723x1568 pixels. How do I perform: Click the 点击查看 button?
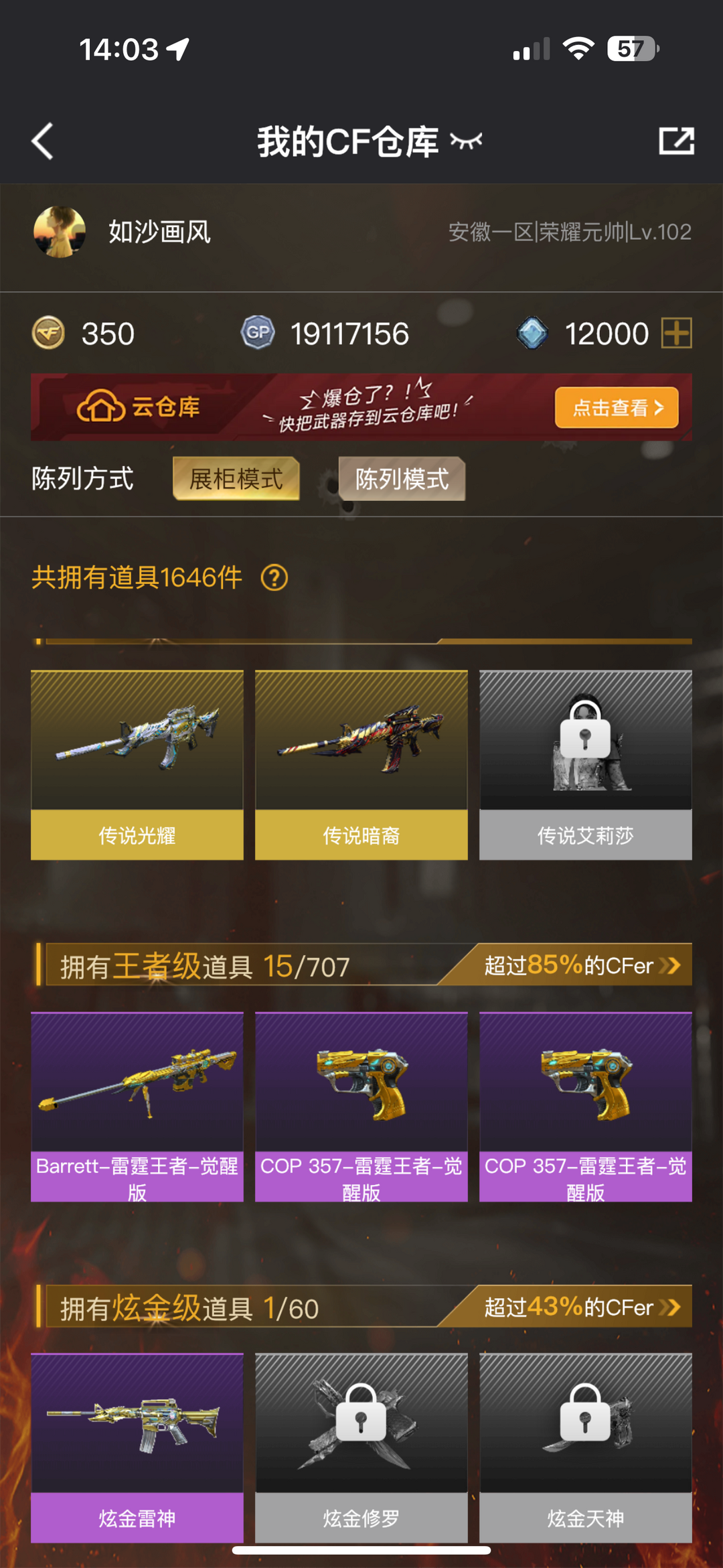617,407
